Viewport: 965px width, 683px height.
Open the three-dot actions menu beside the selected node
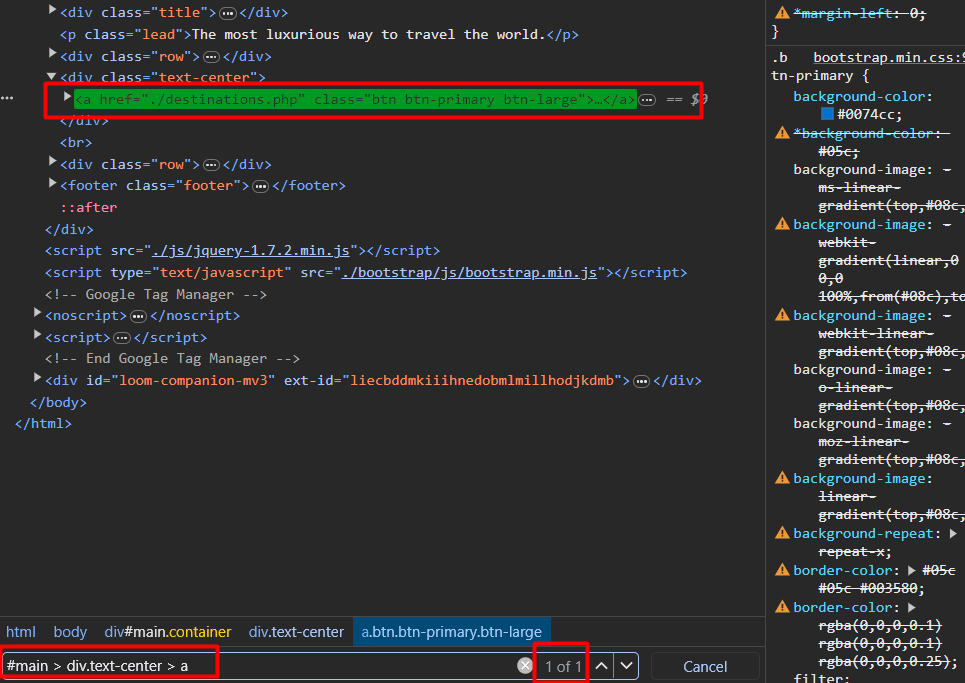[x=7, y=98]
